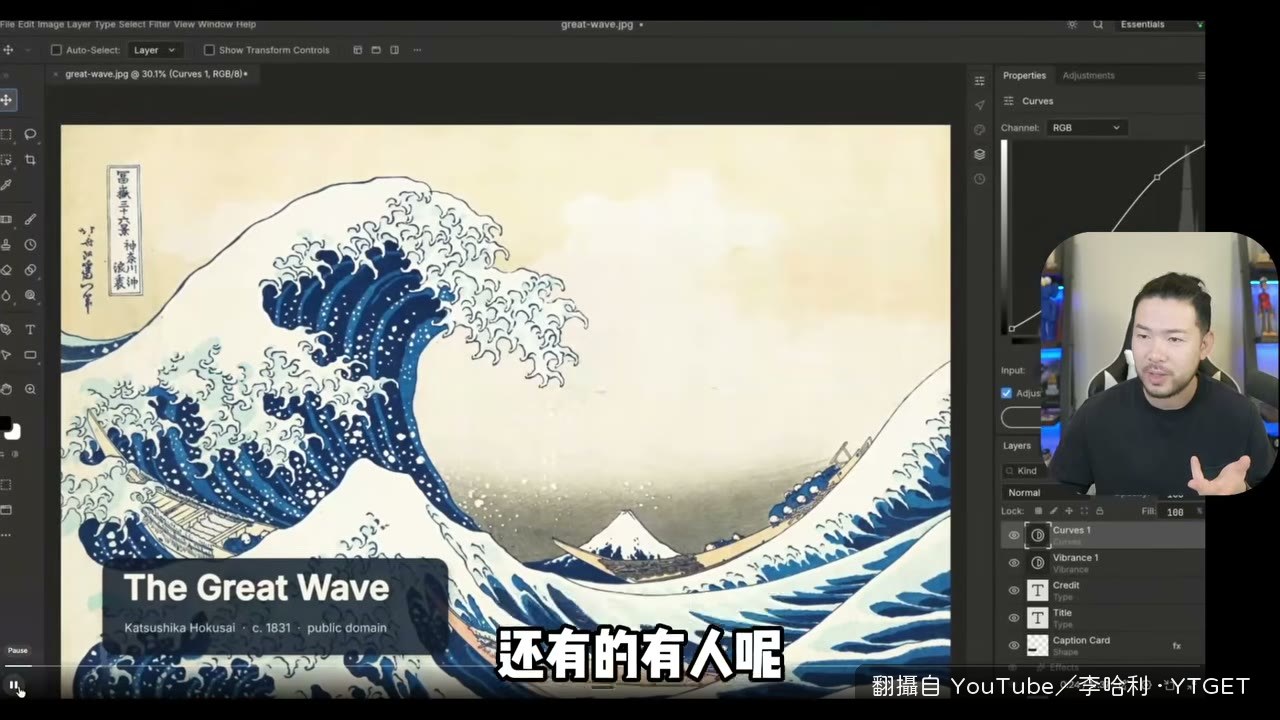The height and width of the screenshot is (720, 1280).
Task: Select the Type tool
Action: tap(30, 329)
